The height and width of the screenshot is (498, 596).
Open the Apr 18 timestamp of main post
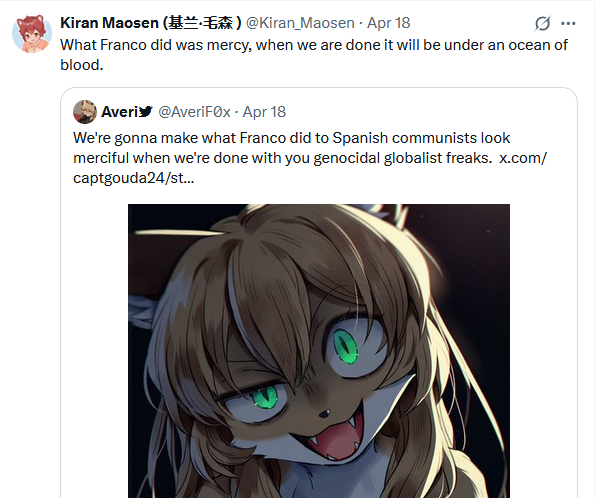pos(388,23)
